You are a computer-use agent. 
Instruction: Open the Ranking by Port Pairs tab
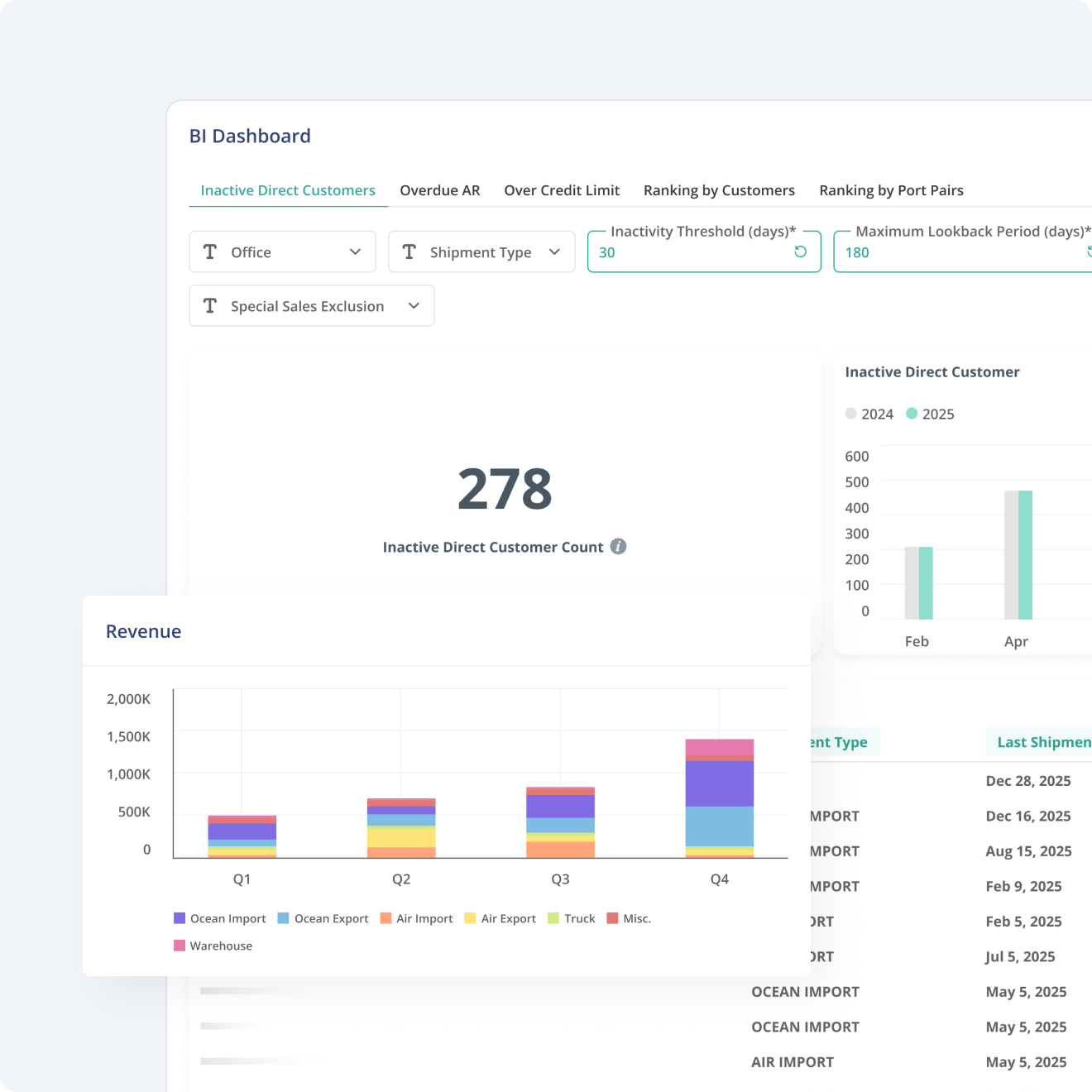[891, 190]
